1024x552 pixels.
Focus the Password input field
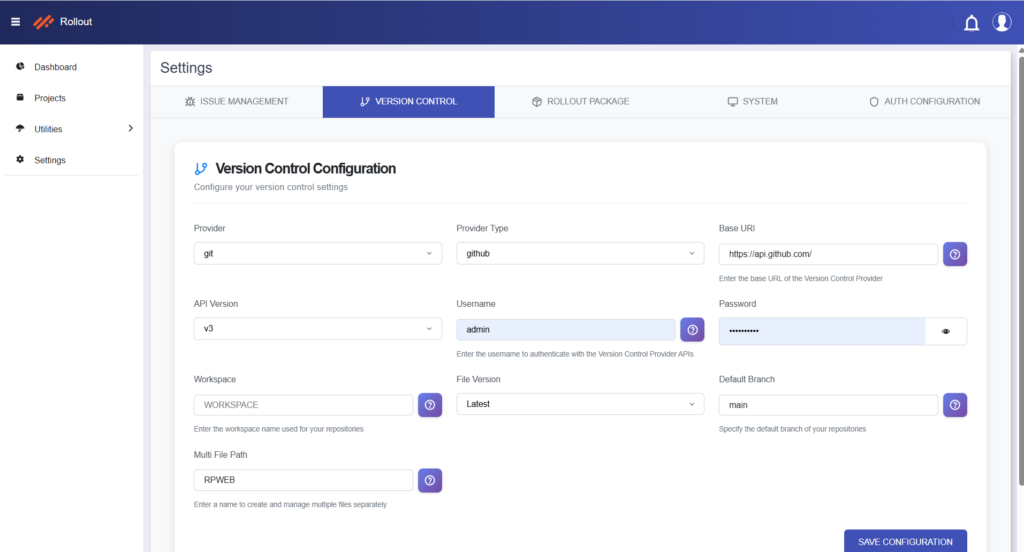822,331
